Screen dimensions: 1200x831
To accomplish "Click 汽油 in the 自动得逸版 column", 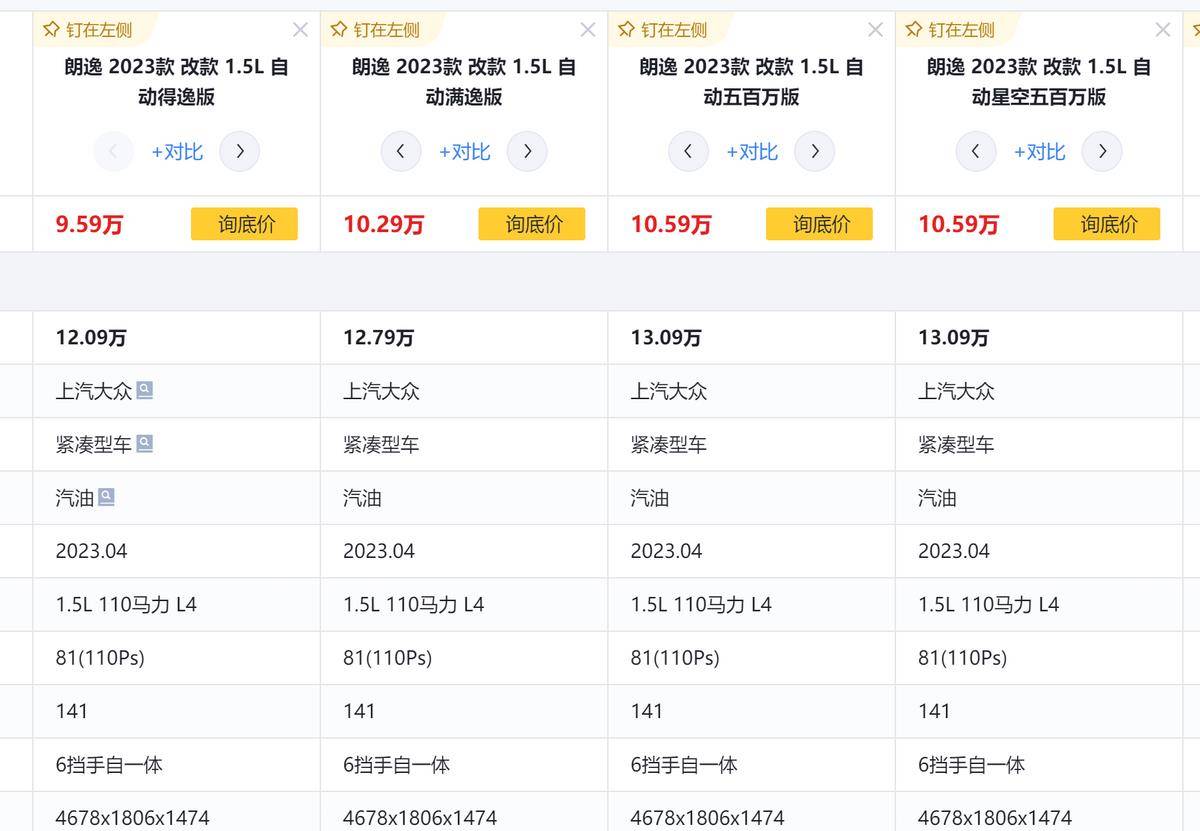I will pos(75,497).
